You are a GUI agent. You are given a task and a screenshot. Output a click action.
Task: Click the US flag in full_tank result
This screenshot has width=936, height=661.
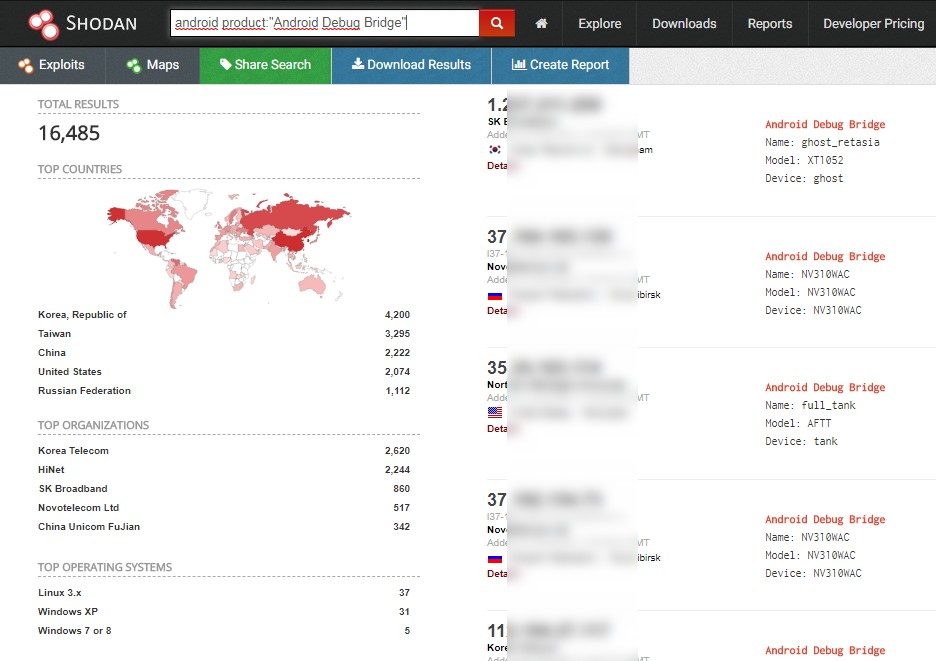495,412
